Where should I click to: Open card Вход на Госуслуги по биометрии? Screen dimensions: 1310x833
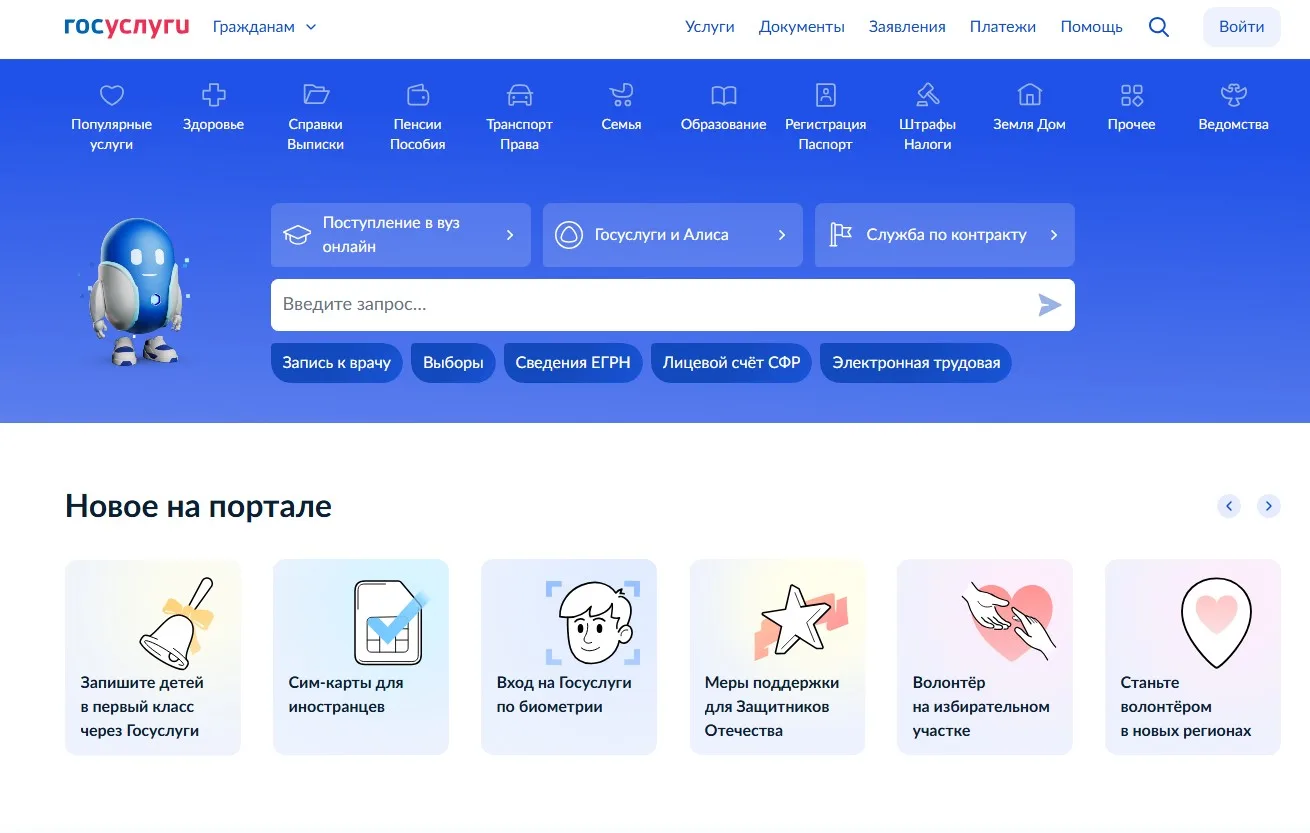(569, 657)
